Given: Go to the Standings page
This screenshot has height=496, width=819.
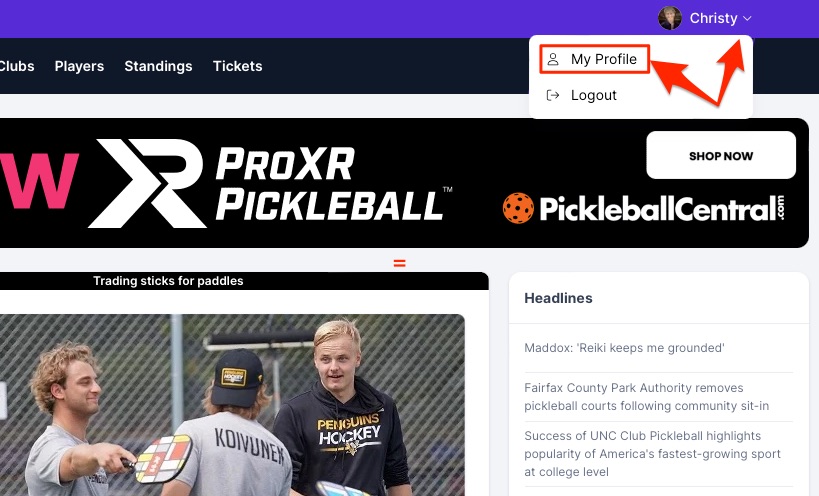Looking at the screenshot, I should (158, 66).
